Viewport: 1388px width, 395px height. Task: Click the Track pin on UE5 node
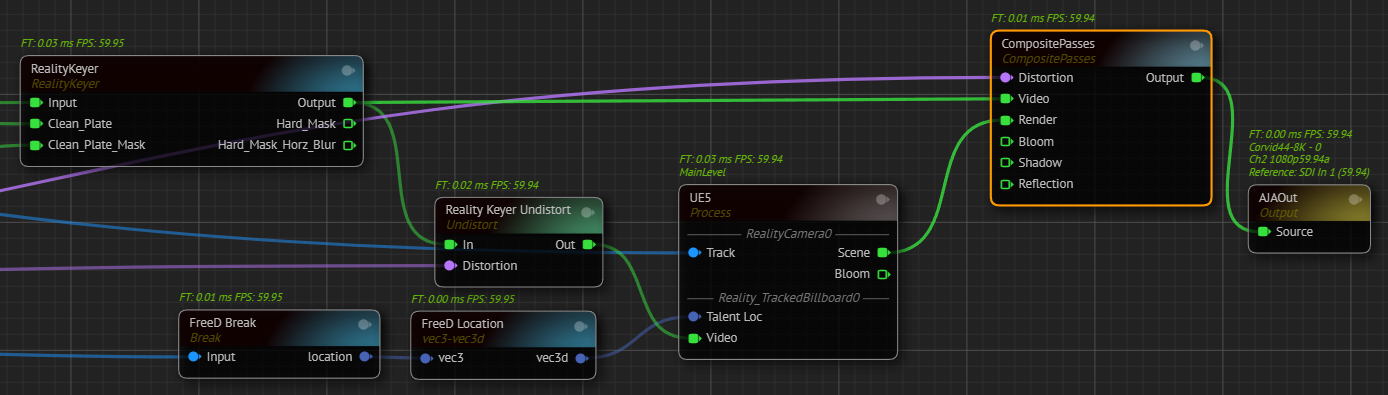pyautogui.click(x=694, y=253)
